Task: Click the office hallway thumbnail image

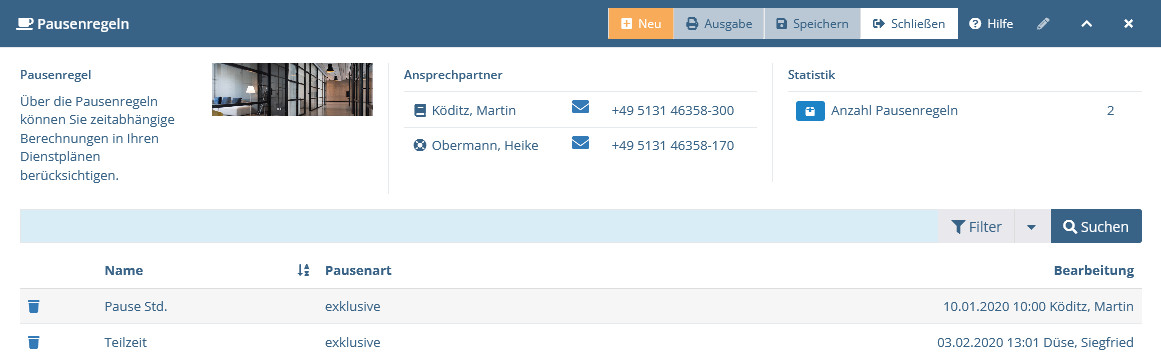Action: tap(292, 90)
